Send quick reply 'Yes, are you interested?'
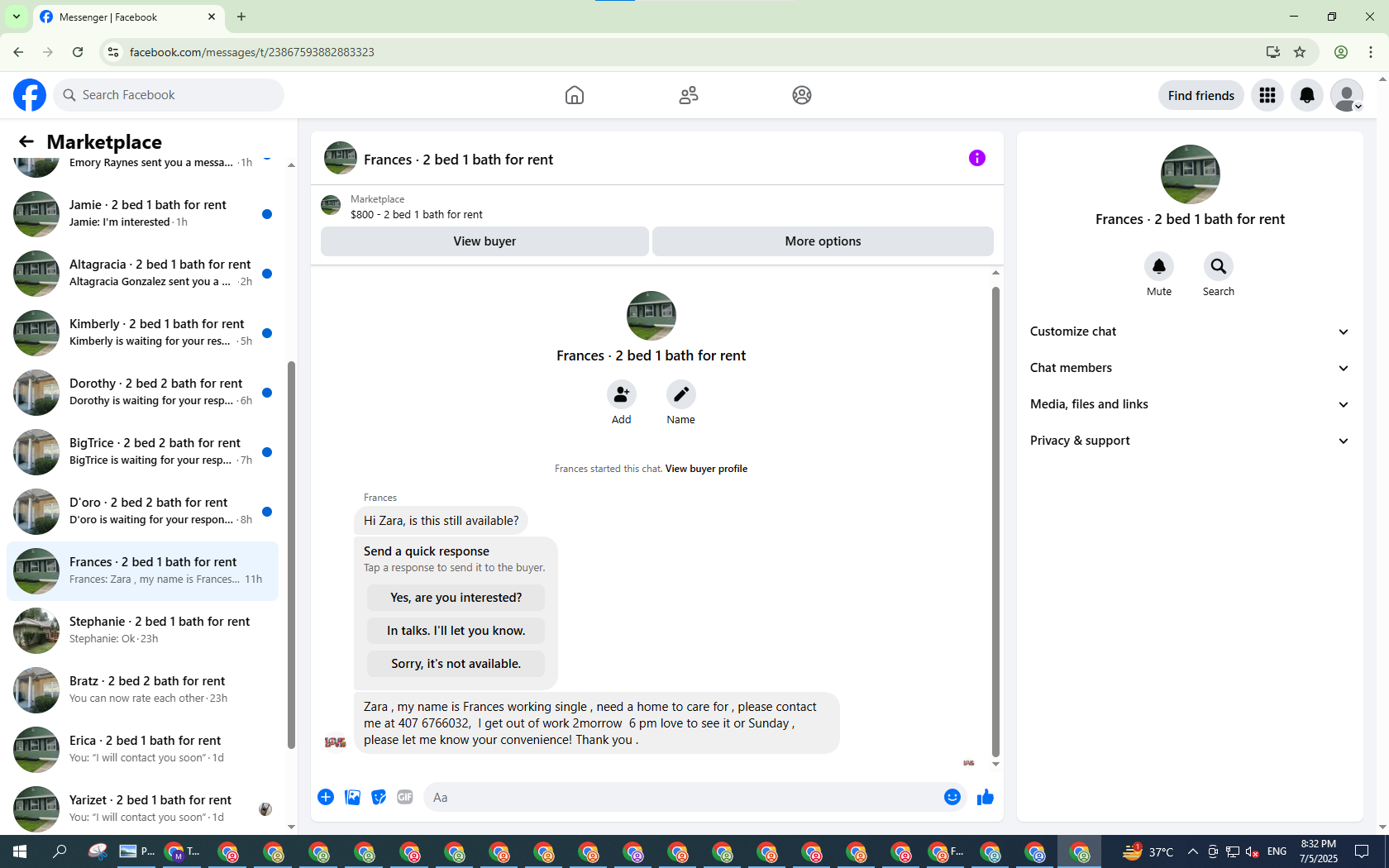 click(456, 598)
